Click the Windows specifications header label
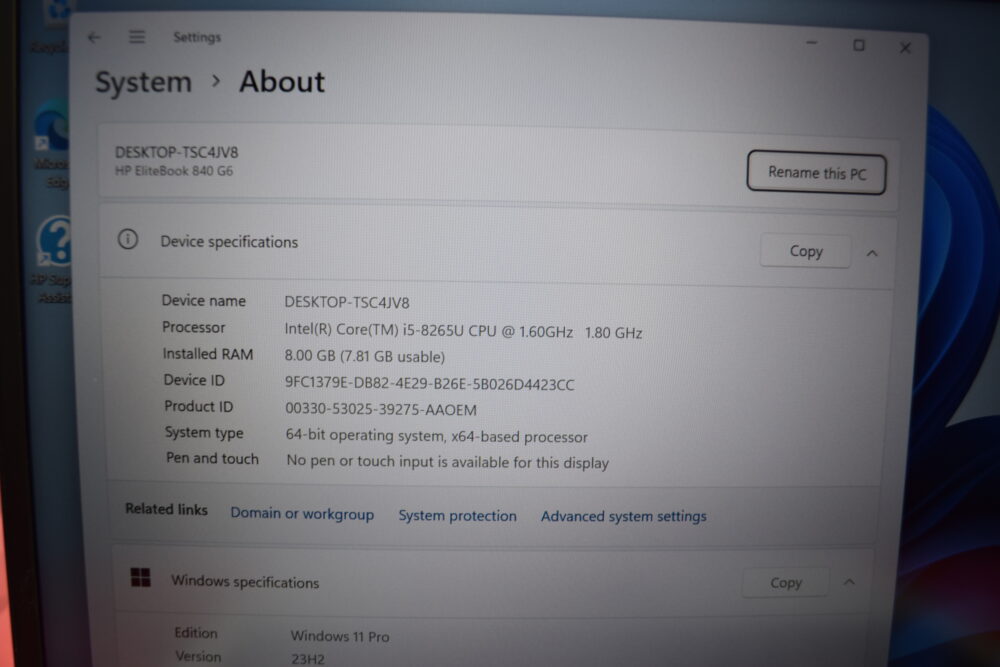This screenshot has width=1000, height=667. 245,582
